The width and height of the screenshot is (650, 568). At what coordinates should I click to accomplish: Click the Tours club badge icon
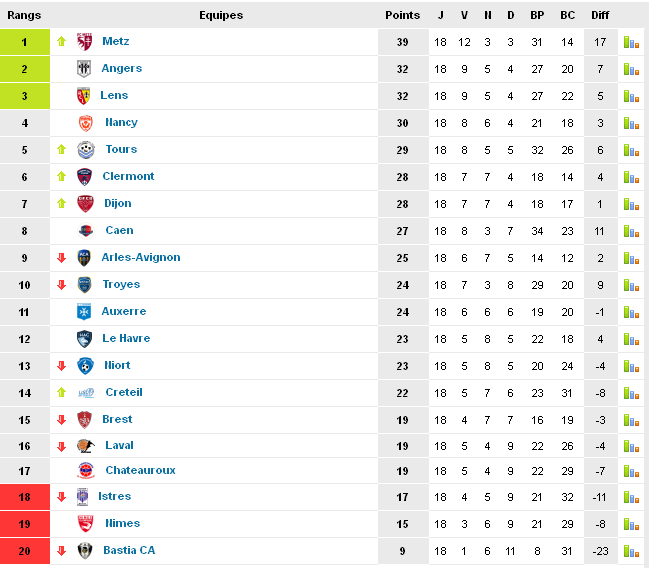point(86,150)
